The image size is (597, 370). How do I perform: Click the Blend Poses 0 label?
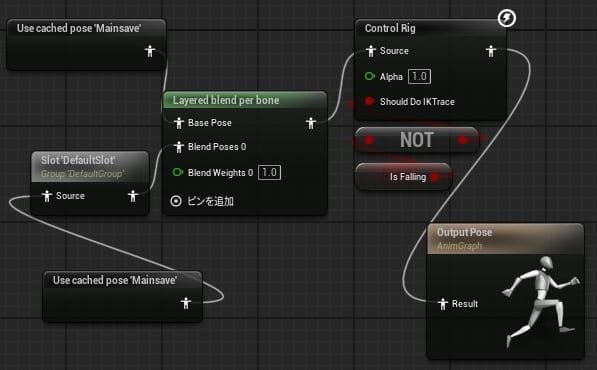coord(217,147)
